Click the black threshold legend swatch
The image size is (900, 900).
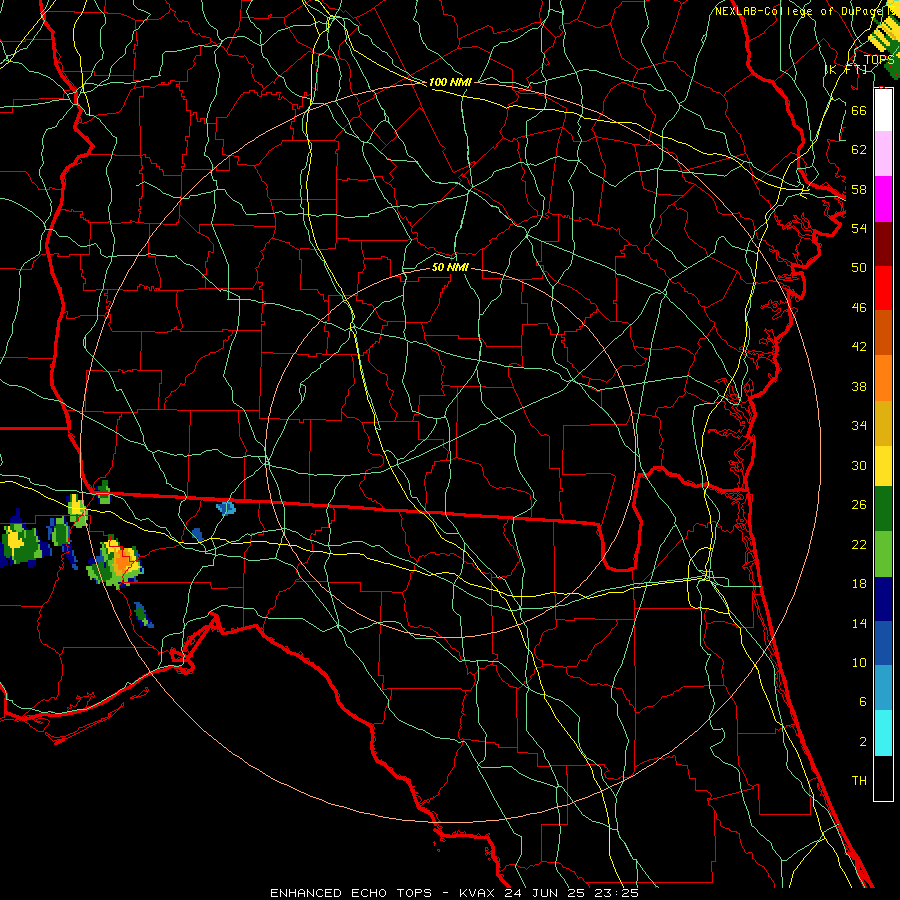pyautogui.click(x=883, y=778)
